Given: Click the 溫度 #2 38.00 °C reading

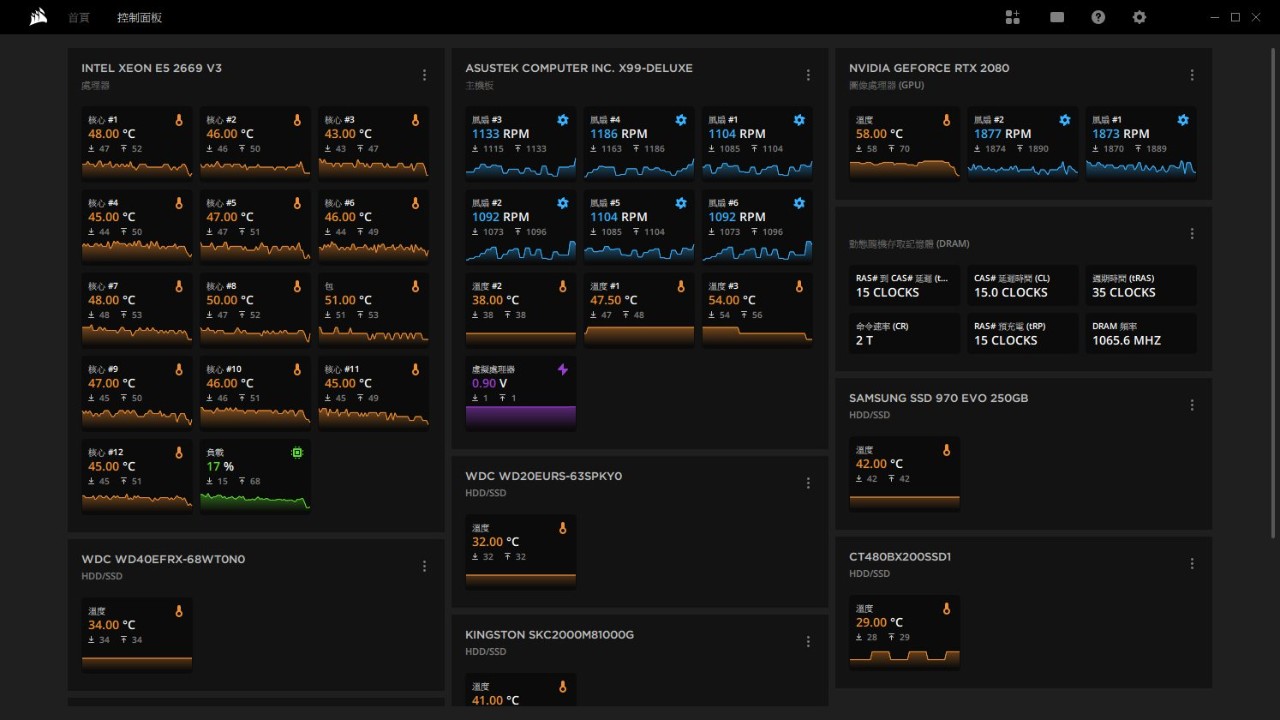Looking at the screenshot, I should click(x=495, y=300).
